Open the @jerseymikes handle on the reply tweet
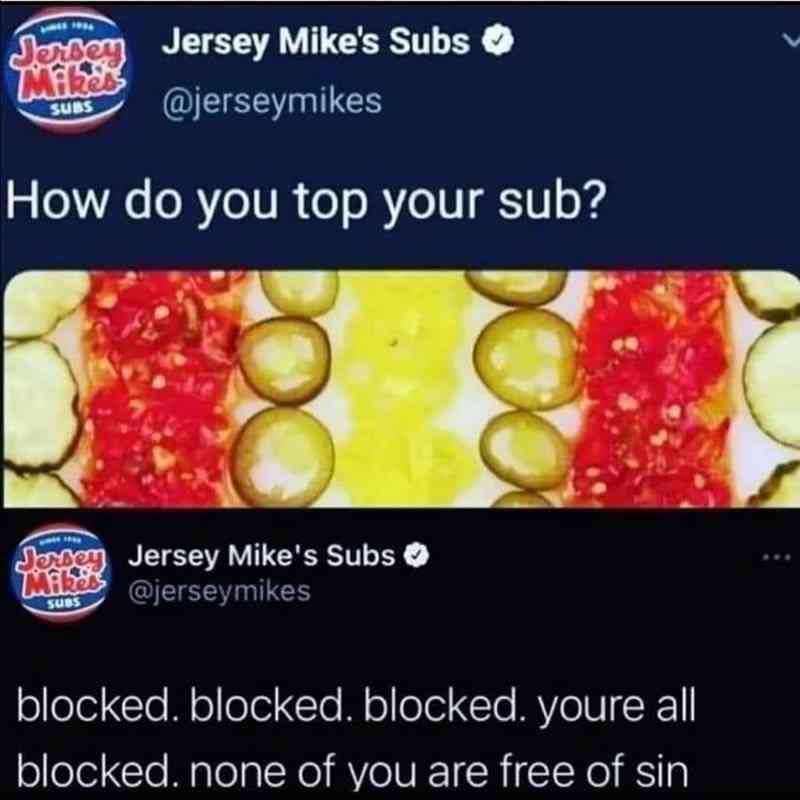Viewport: 800px width, 800px height. point(219,592)
